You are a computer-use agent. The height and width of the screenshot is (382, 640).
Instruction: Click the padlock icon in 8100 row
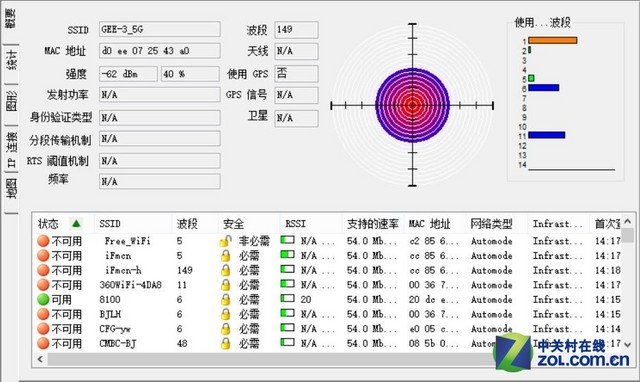[225, 300]
